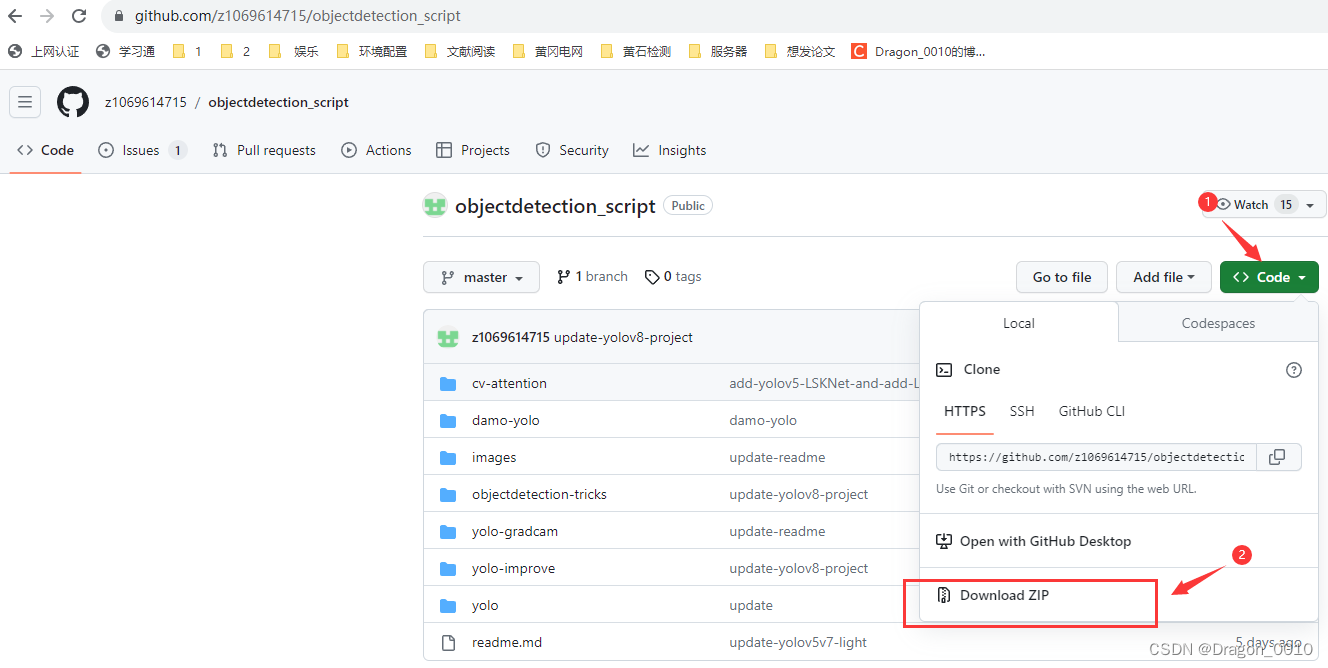Open the hamburger navigation menu
1328x668 pixels.
pyautogui.click(x=25, y=102)
